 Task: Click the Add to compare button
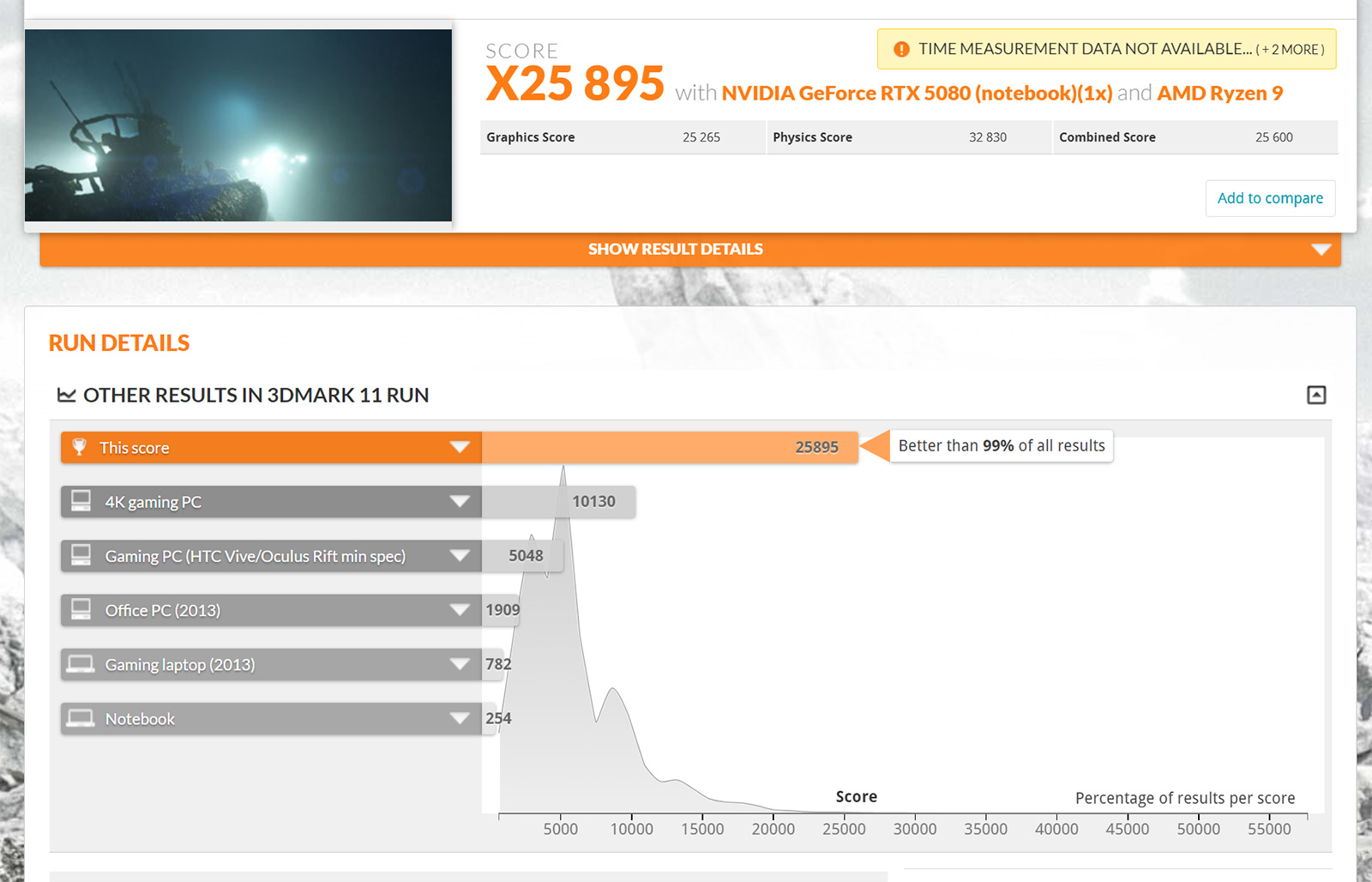(x=1270, y=198)
